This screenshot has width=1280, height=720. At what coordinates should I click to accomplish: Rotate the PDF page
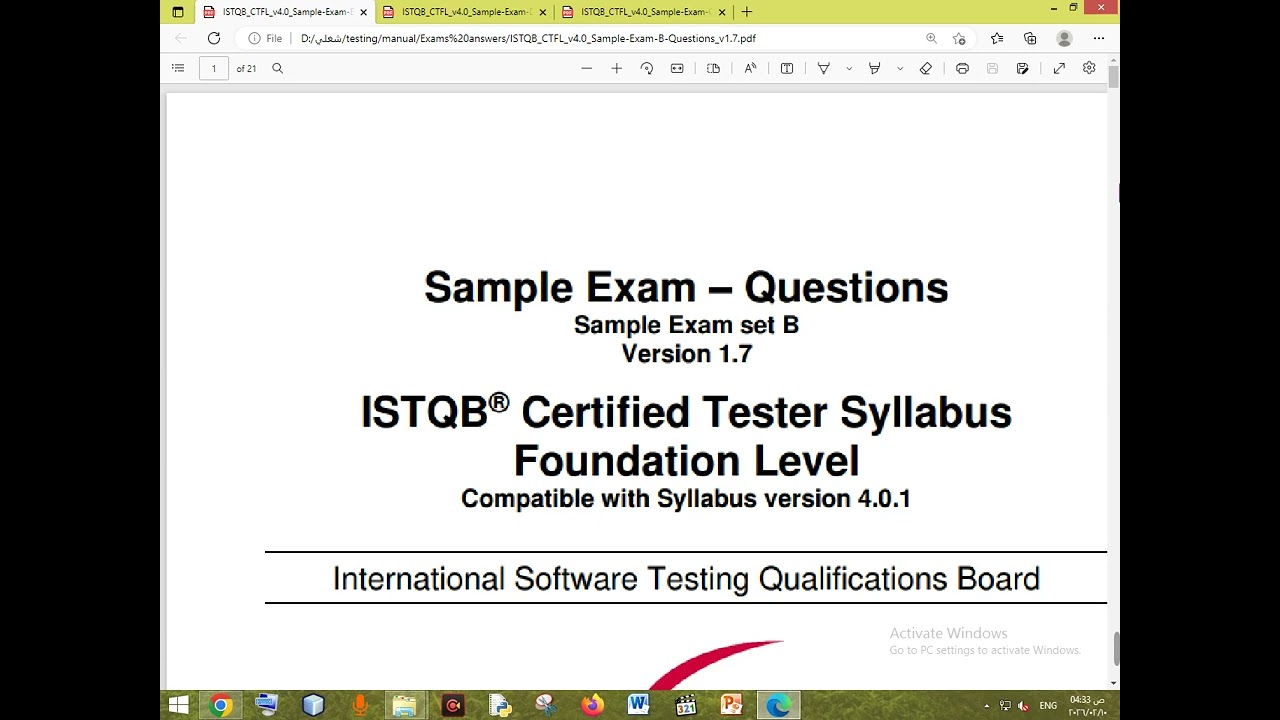647,68
